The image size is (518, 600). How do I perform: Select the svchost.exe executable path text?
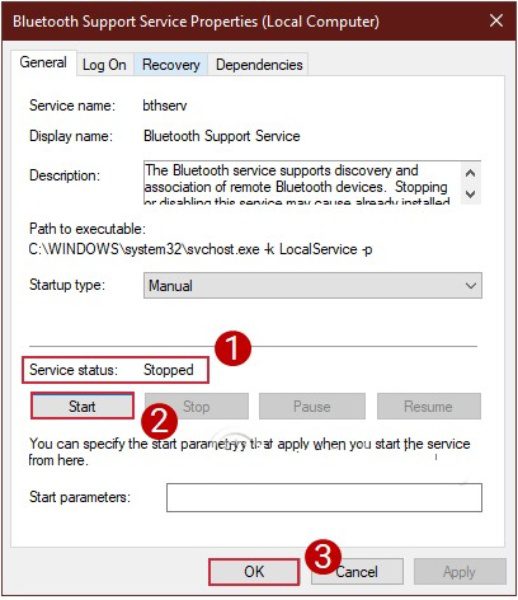tap(200, 249)
